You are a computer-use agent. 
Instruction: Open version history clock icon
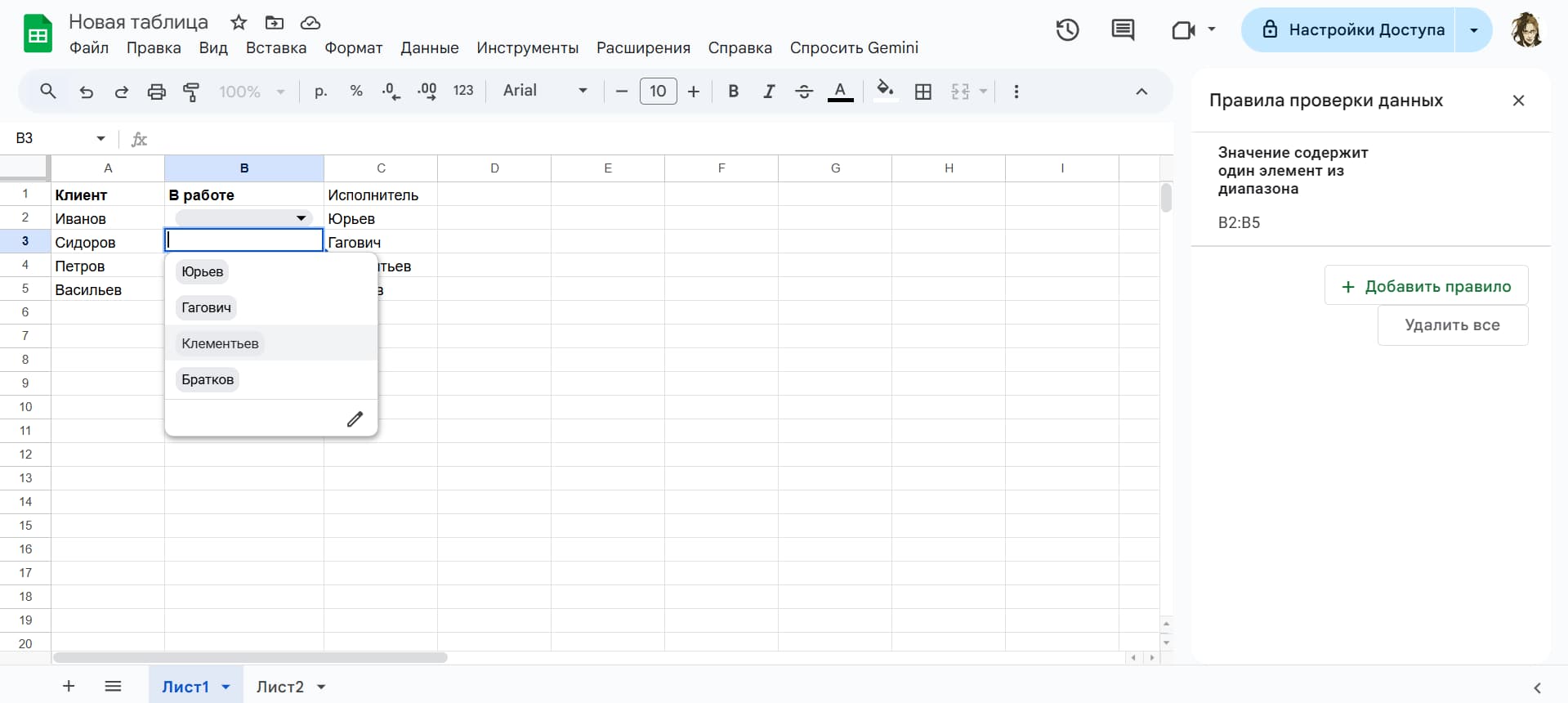(x=1067, y=30)
